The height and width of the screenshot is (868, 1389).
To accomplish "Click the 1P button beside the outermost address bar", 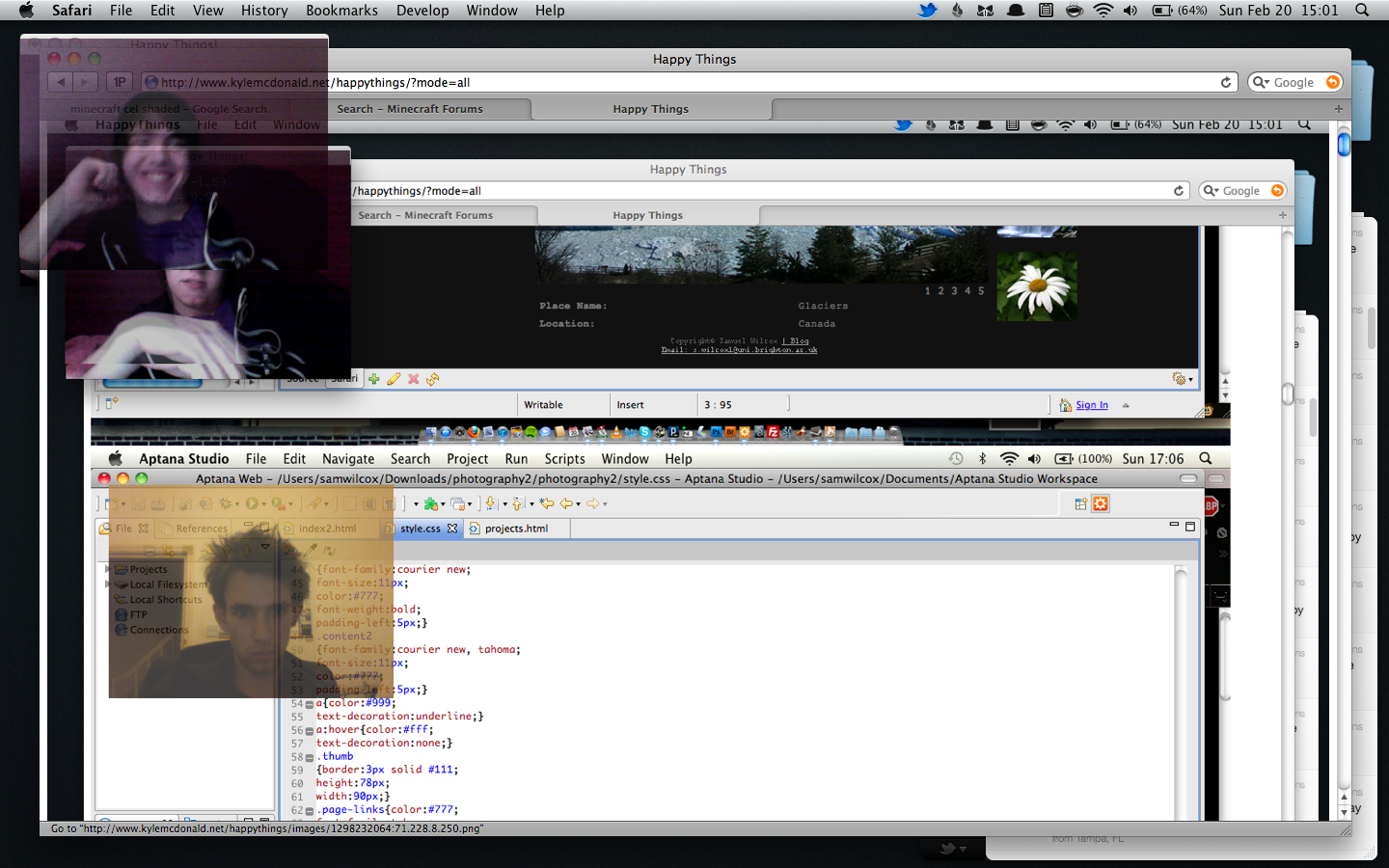I will click(x=120, y=83).
